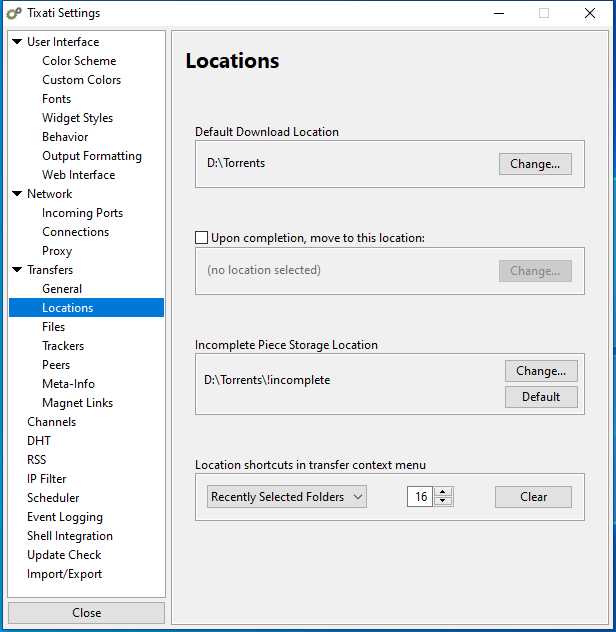Select Output Formatting in the sidebar
The image size is (616, 632).
click(x=92, y=156)
